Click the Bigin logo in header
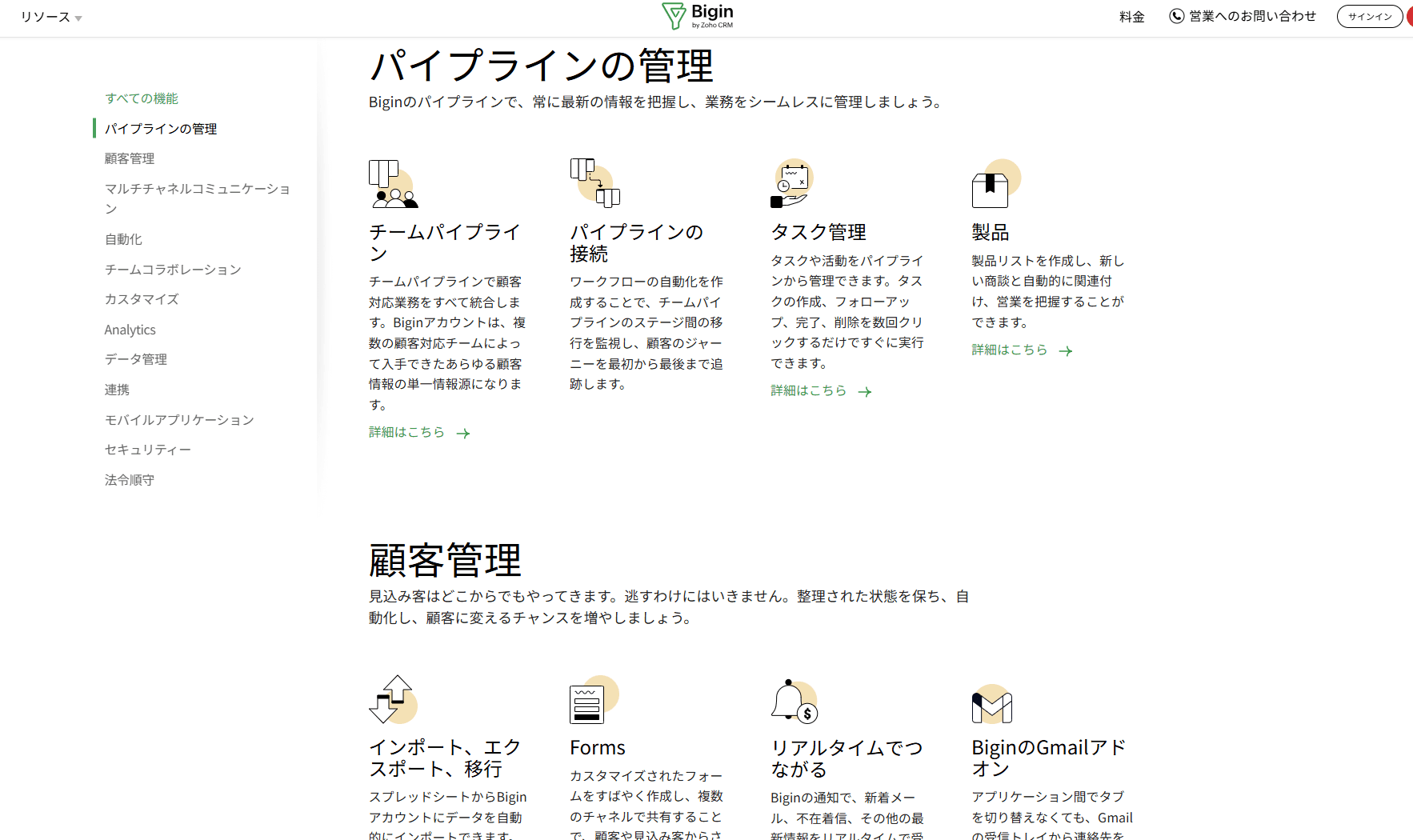Image resolution: width=1413 pixels, height=840 pixels. pyautogui.click(x=698, y=16)
